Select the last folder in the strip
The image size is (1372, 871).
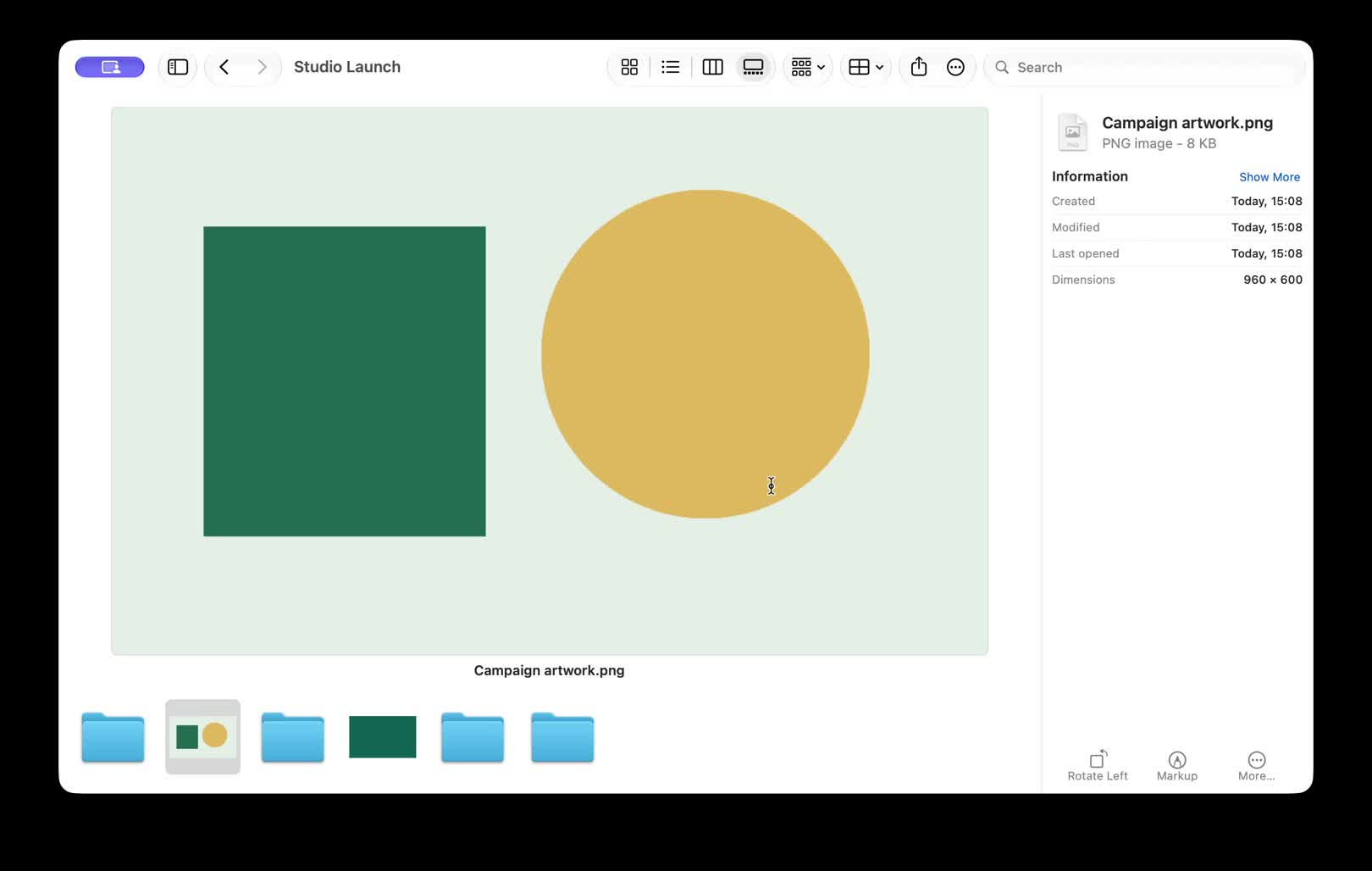click(x=562, y=737)
